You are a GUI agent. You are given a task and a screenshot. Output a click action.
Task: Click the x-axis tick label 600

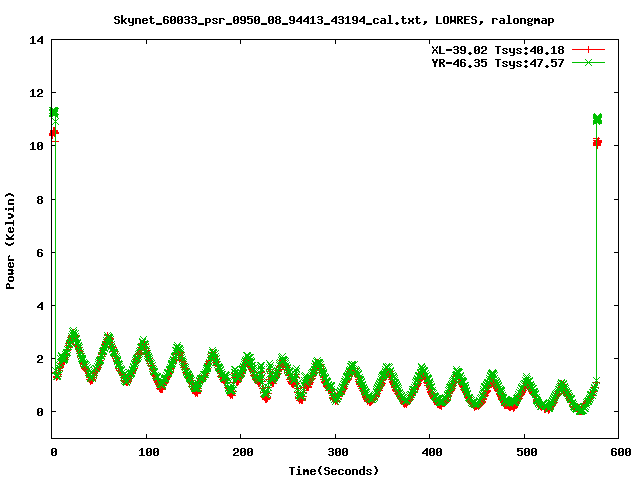click(x=619, y=452)
